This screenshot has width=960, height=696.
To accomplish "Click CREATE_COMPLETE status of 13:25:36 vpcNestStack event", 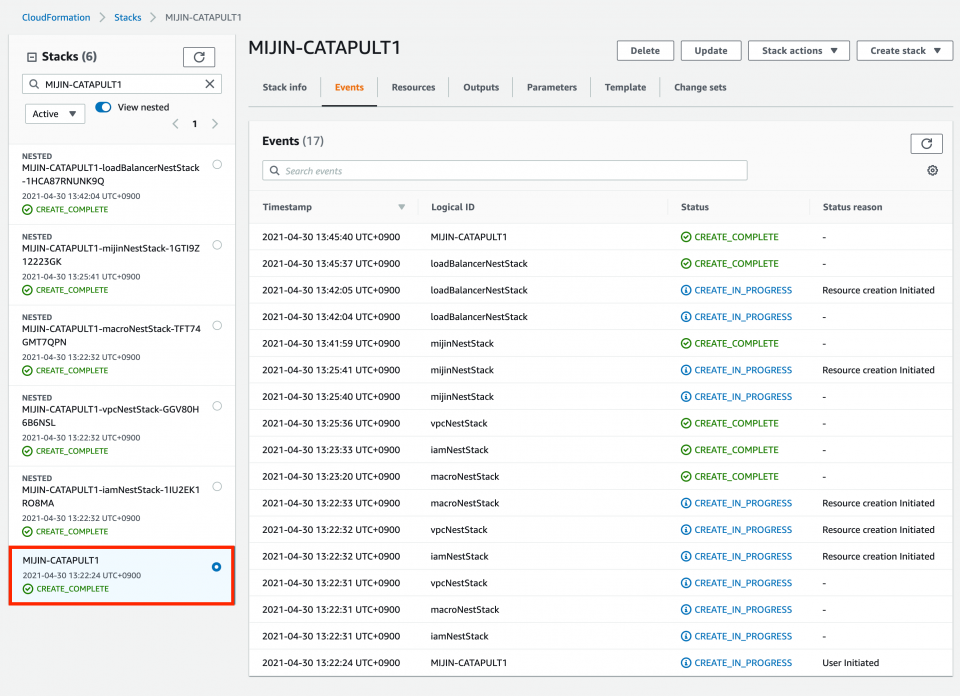I will pos(736,423).
